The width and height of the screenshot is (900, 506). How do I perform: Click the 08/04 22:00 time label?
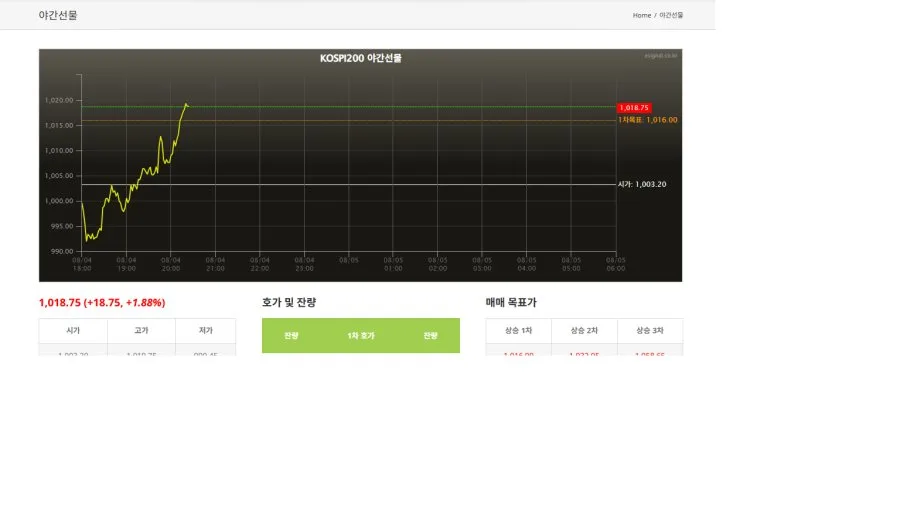pos(259,264)
